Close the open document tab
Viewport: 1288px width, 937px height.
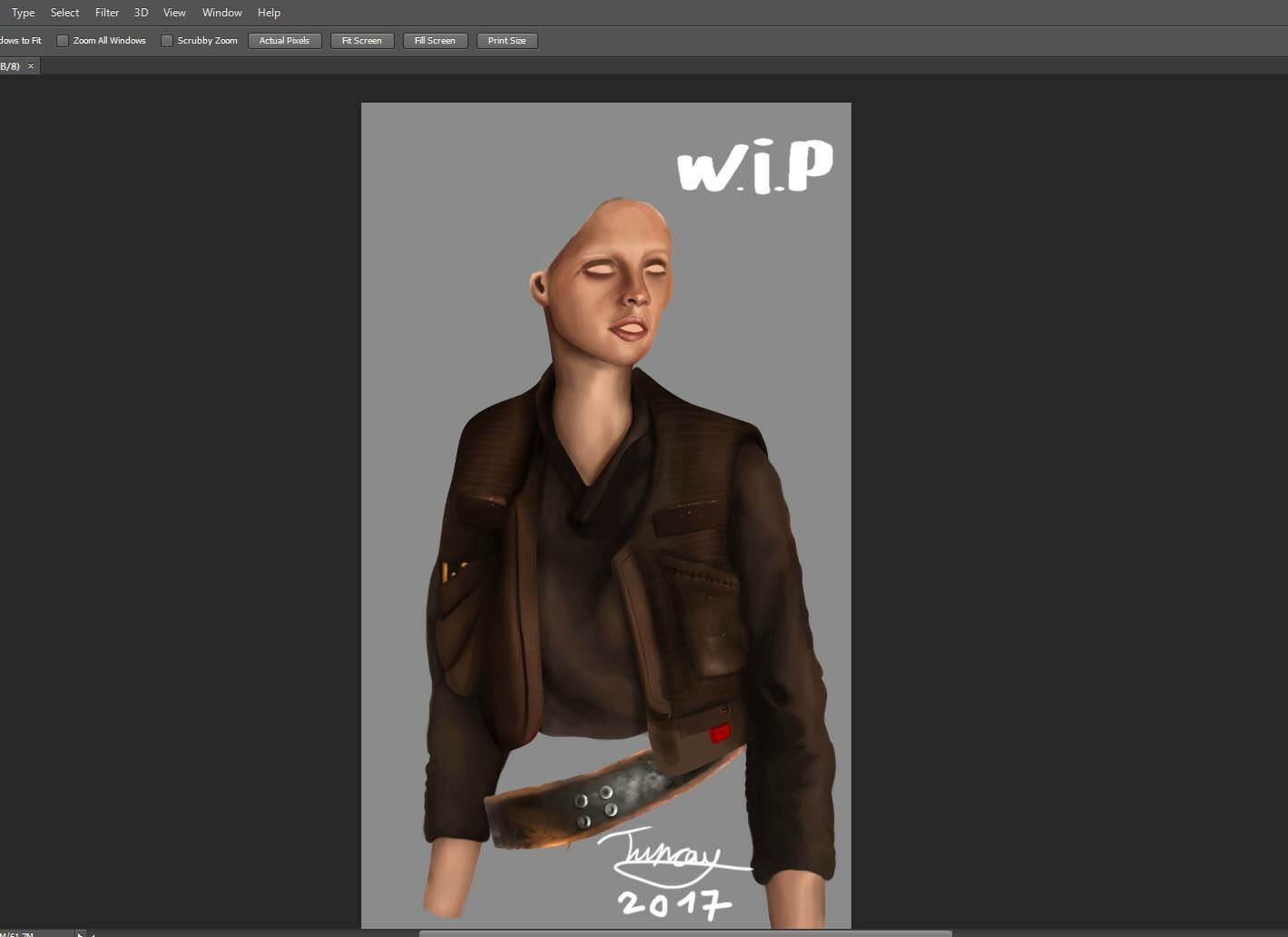31,66
